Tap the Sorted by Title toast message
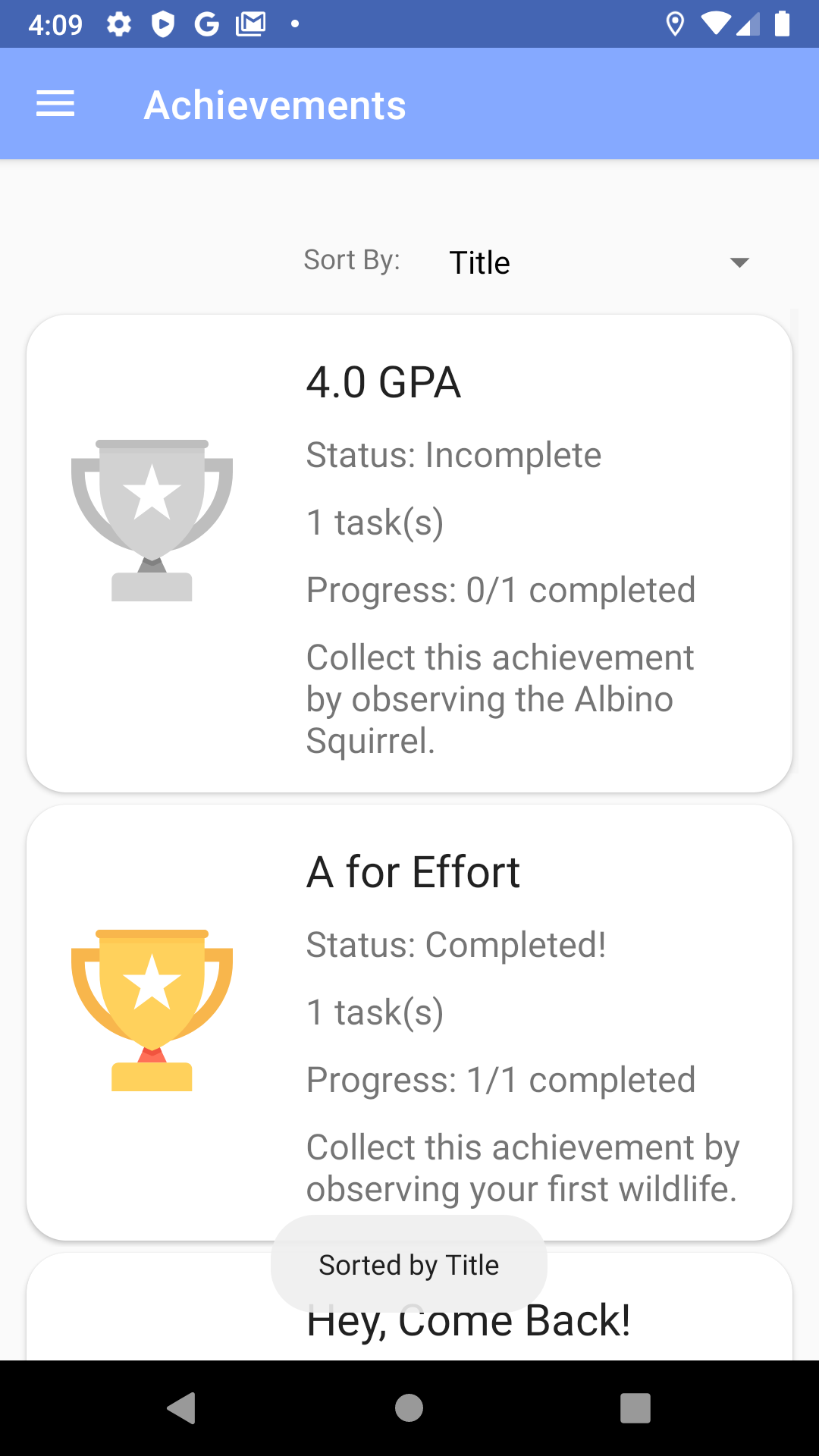Image resolution: width=819 pixels, height=1456 pixels. (409, 1264)
